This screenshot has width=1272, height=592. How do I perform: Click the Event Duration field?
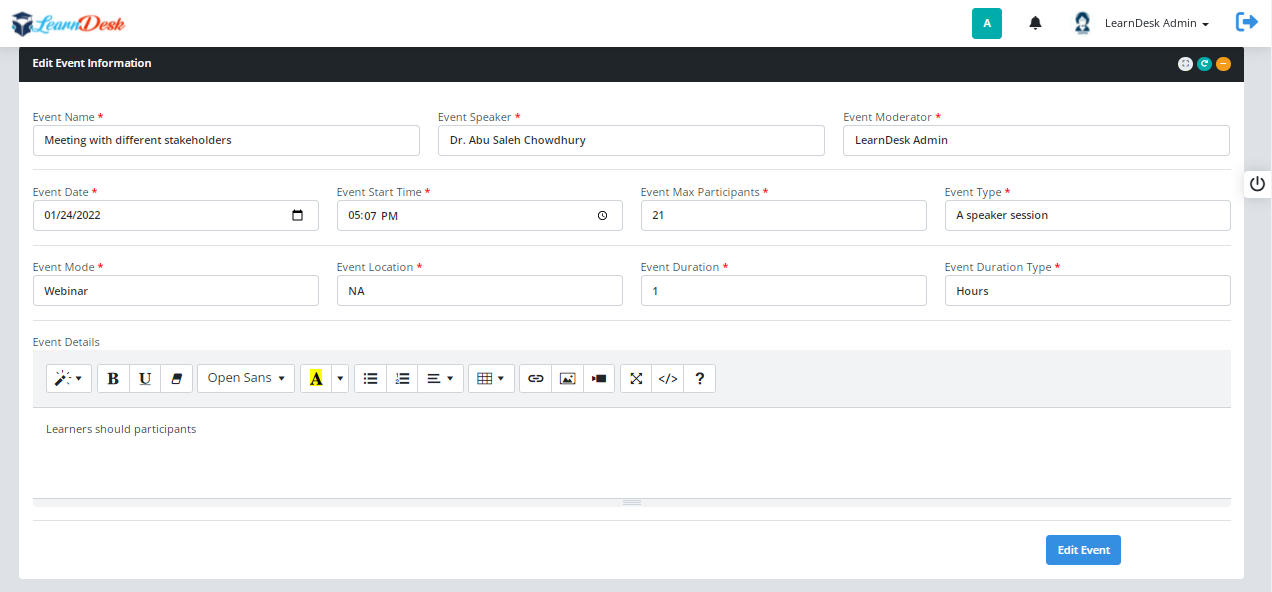tap(784, 291)
